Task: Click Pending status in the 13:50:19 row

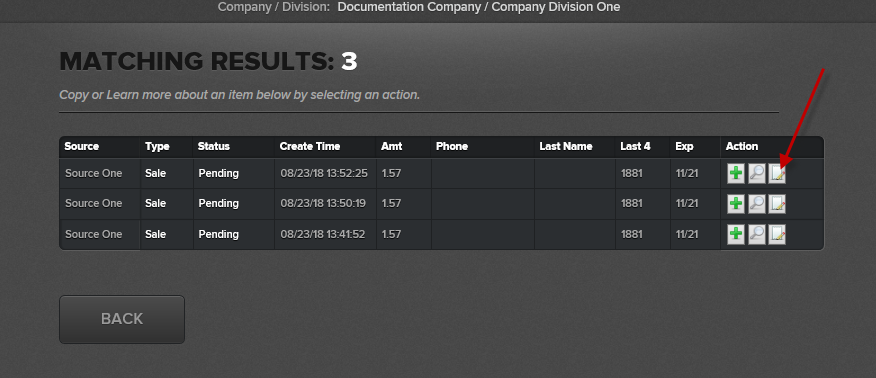Action: coord(218,203)
